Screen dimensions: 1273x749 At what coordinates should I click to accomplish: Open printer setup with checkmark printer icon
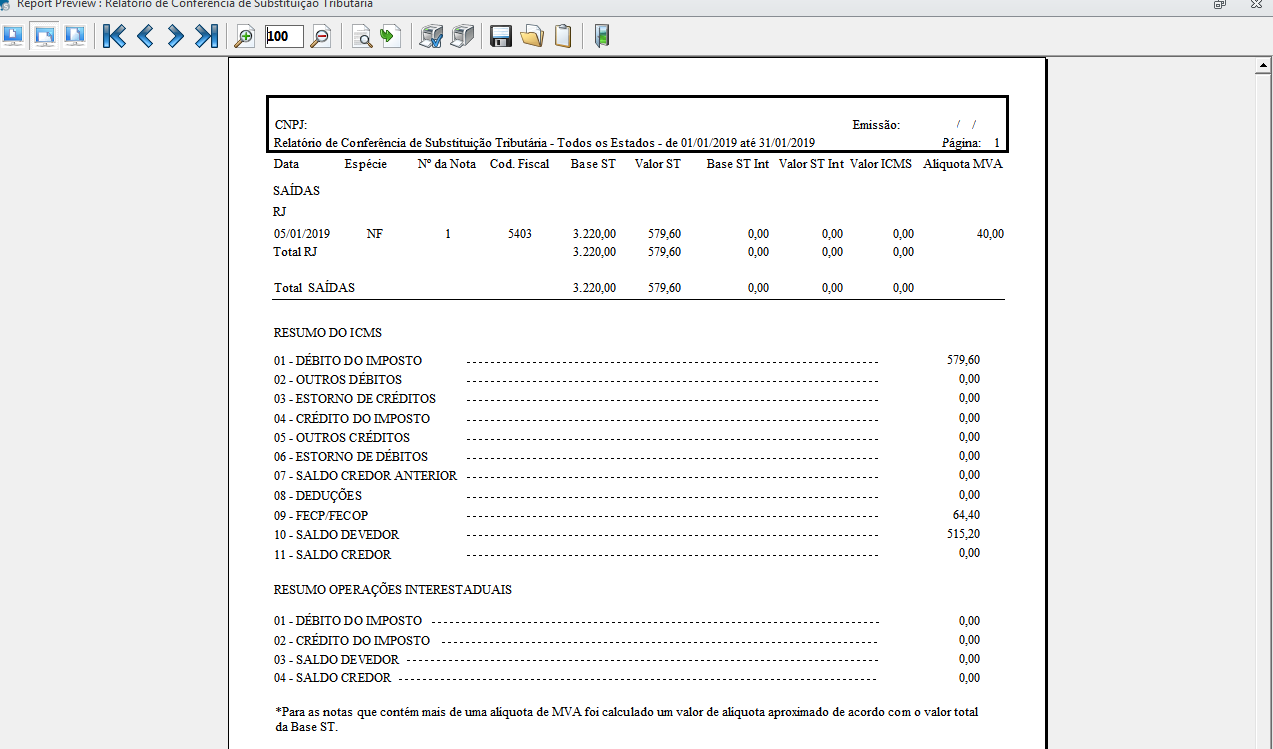click(x=431, y=38)
